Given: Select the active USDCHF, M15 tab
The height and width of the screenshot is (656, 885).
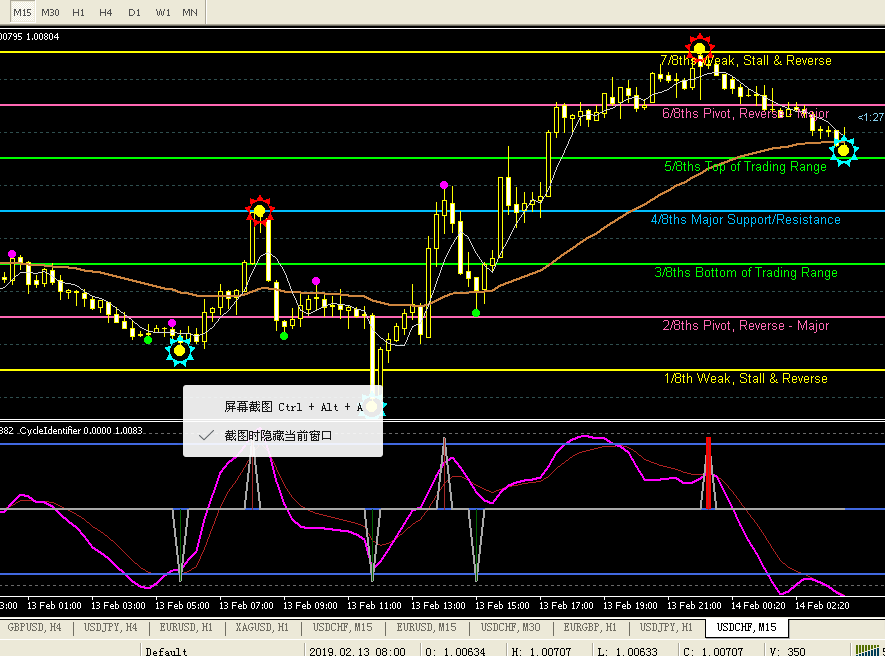Looking at the screenshot, I should [747, 627].
